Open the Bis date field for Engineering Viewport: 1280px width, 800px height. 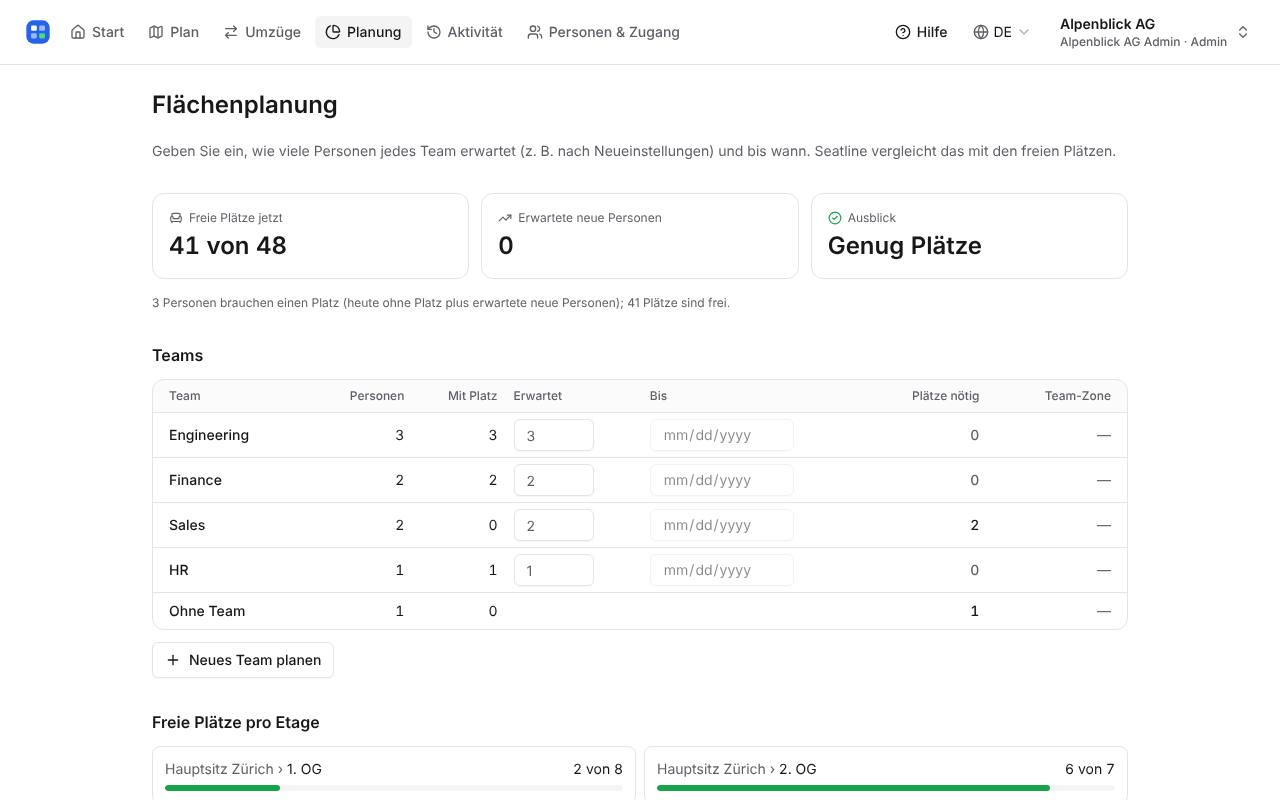click(x=722, y=435)
